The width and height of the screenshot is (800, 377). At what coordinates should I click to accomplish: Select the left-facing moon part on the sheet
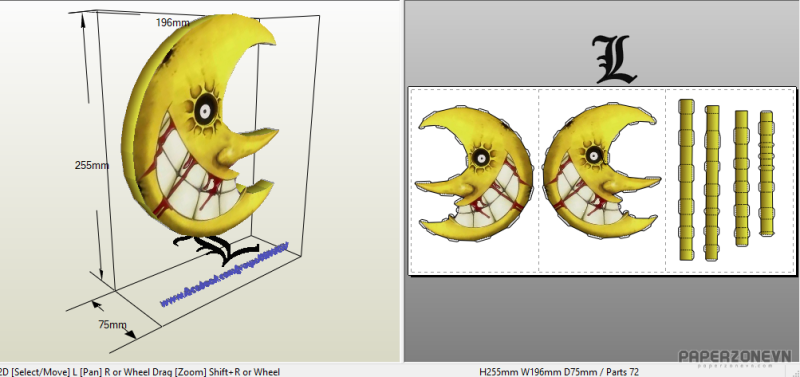[473, 173]
